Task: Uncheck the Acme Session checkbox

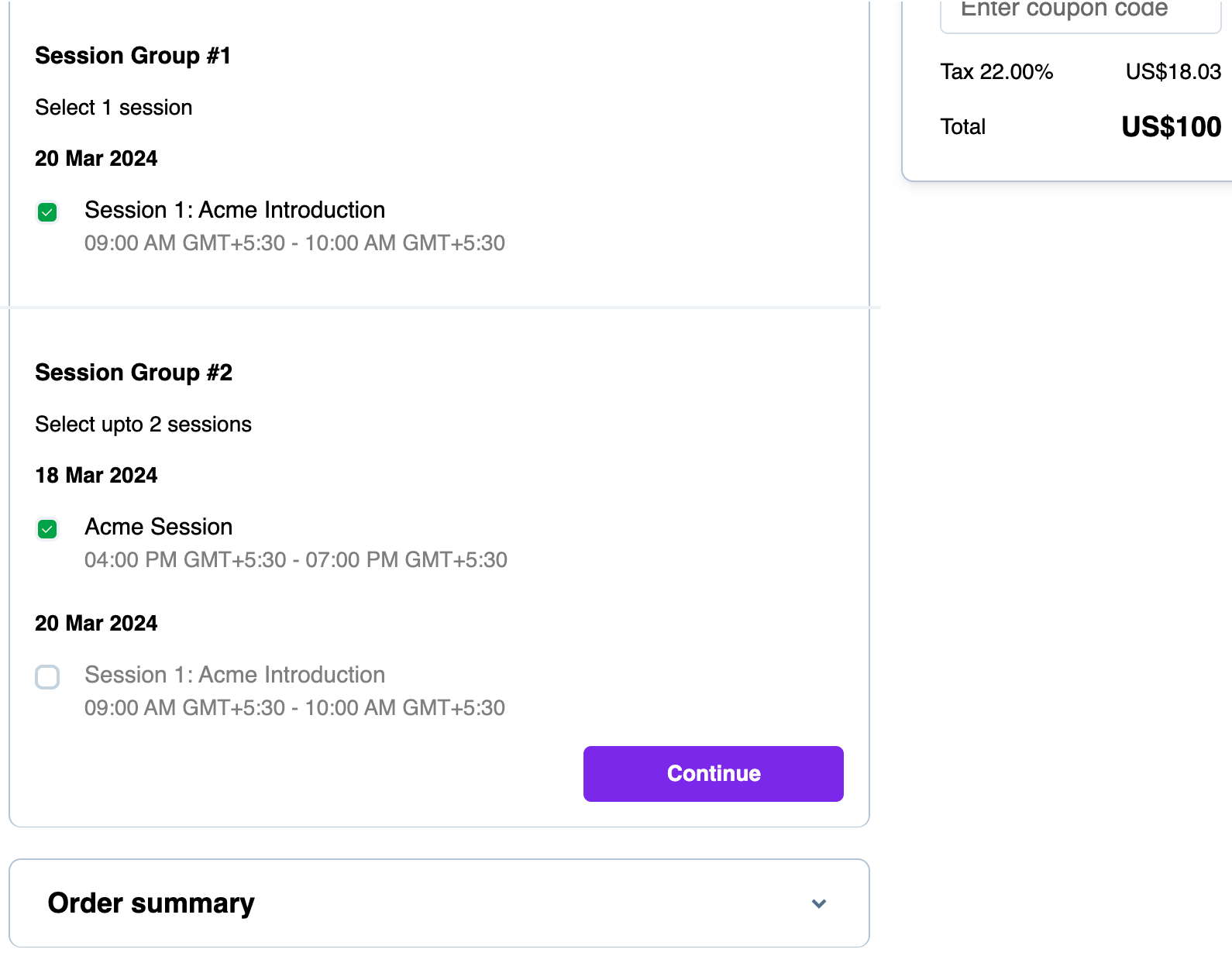Action: click(x=47, y=529)
